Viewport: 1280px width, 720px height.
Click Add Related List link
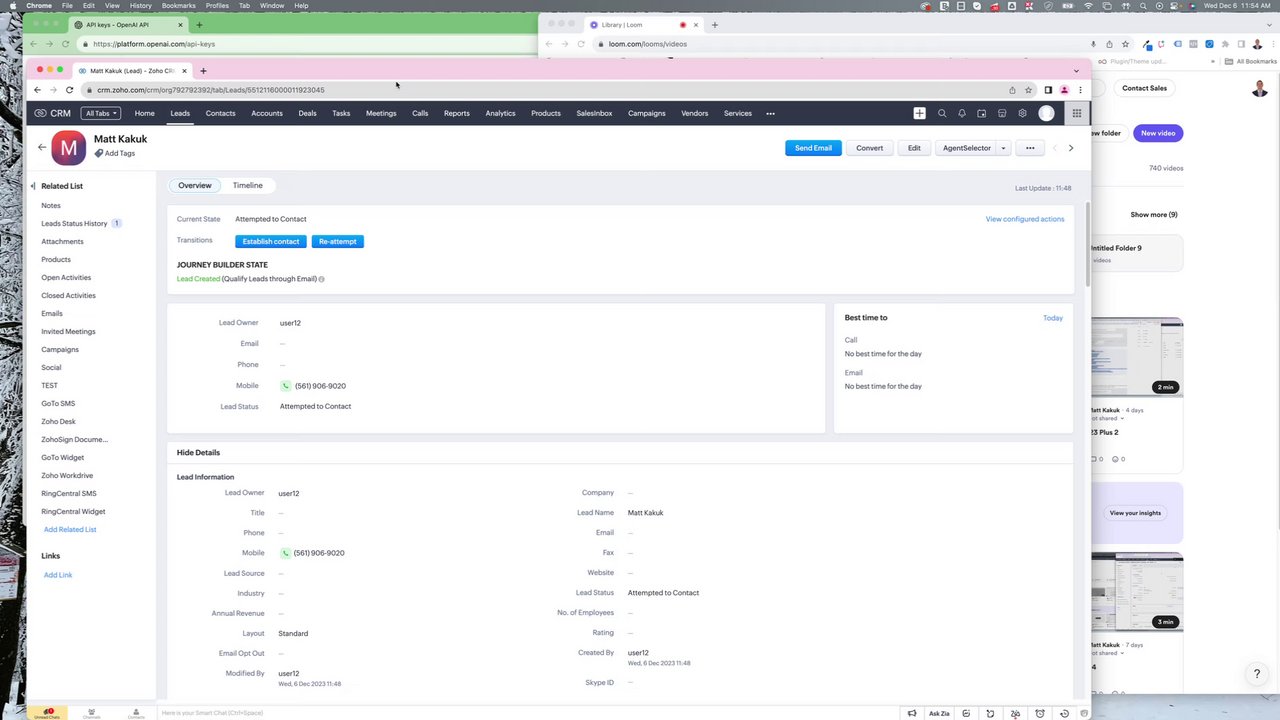[70, 529]
